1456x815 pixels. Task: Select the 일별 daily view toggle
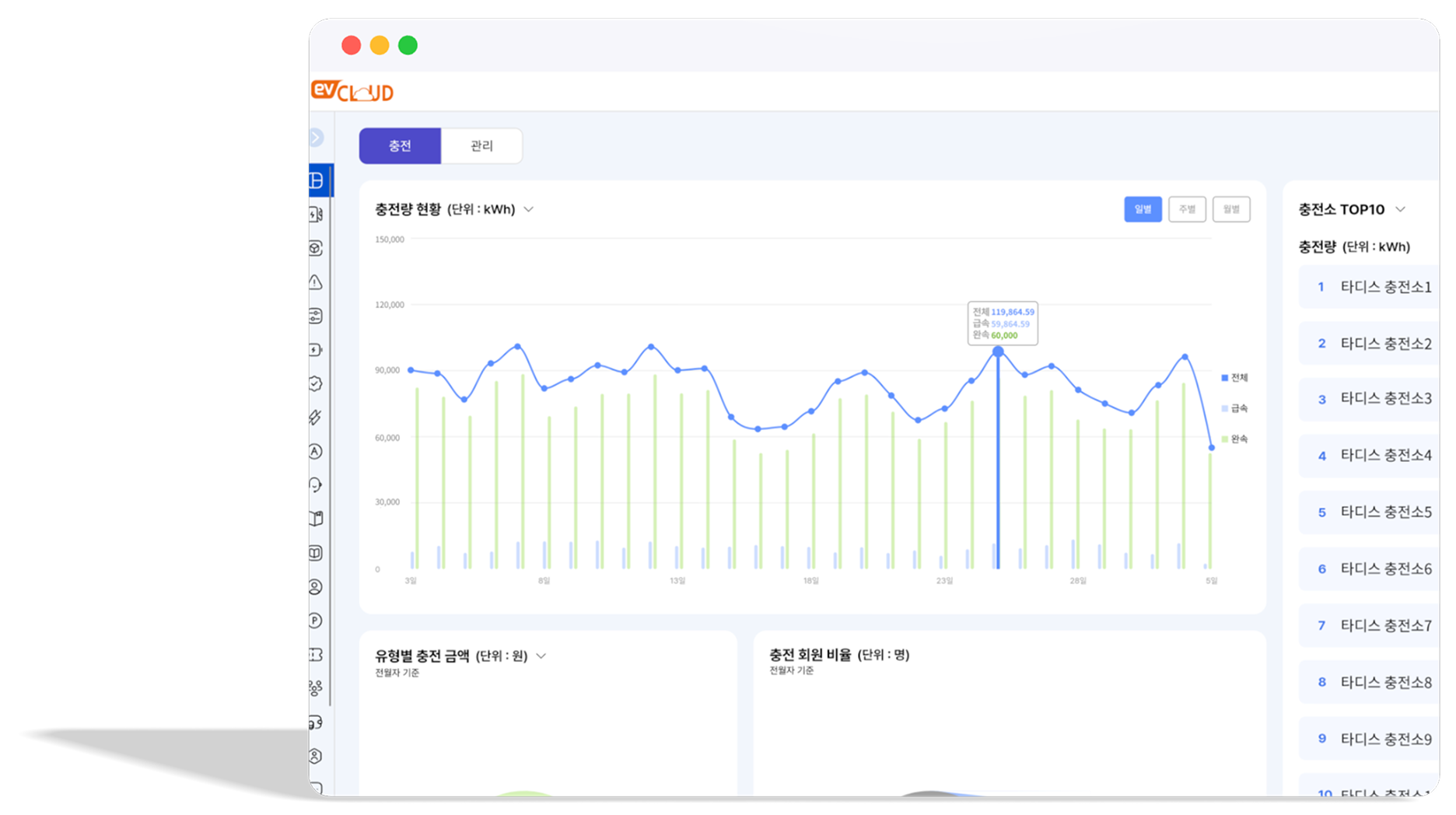pyautogui.click(x=1143, y=209)
